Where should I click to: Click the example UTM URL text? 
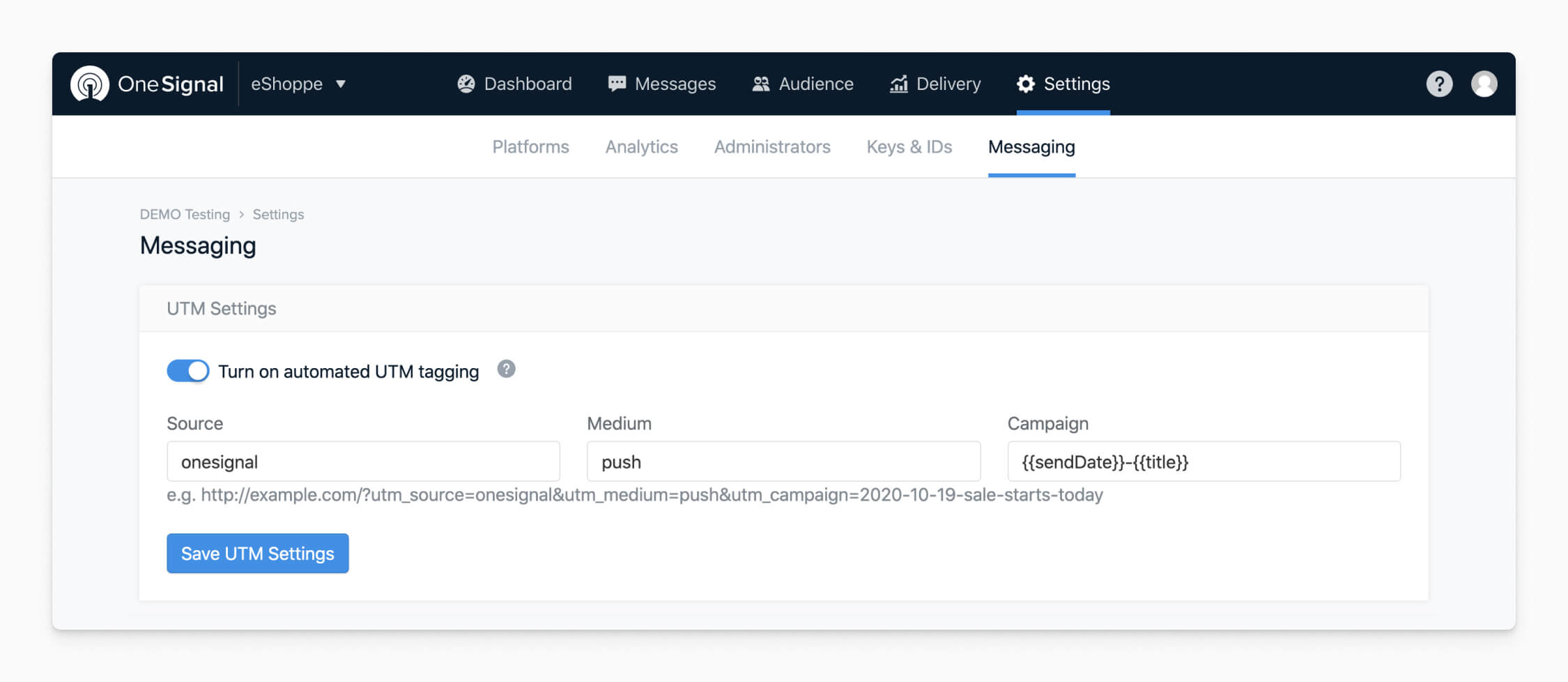pyautogui.click(x=635, y=495)
